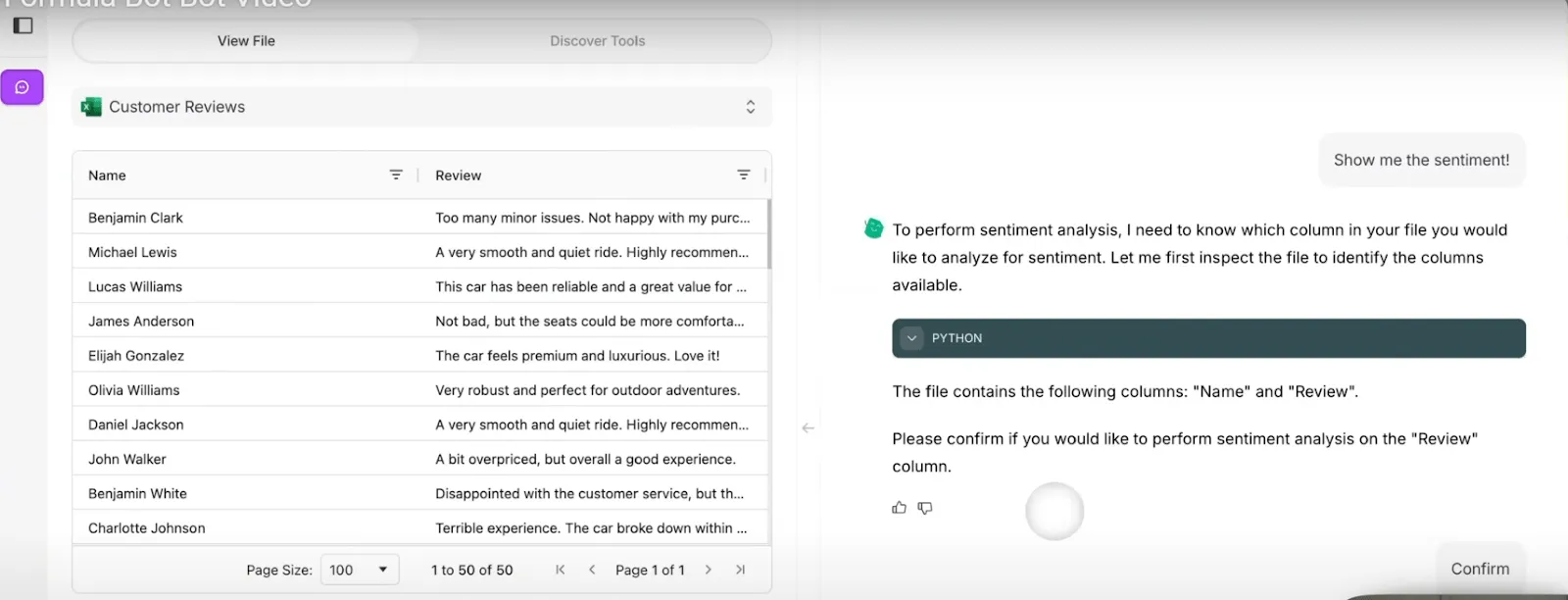
Task: Go to the first page arrow
Action: tap(561, 570)
